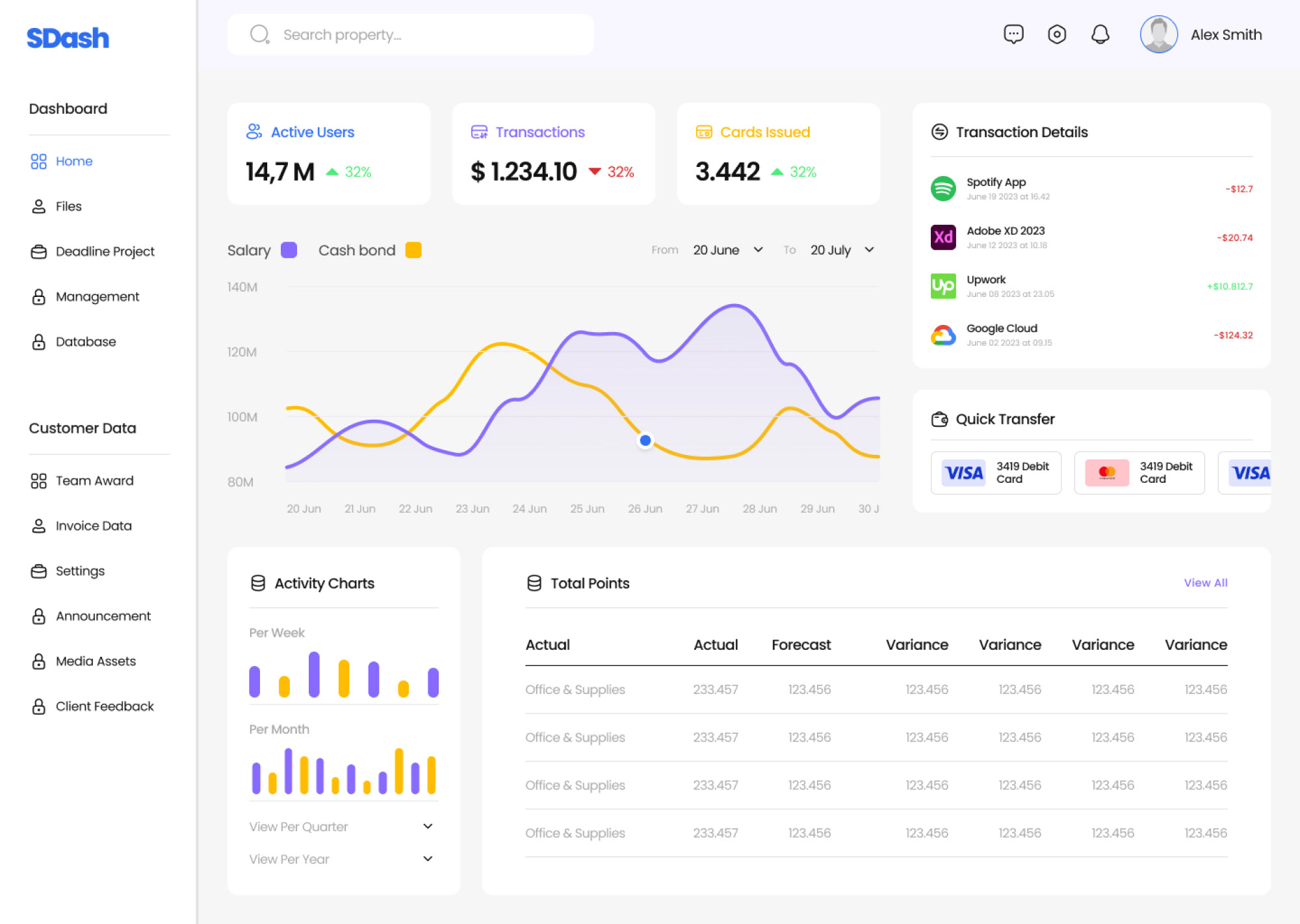Viewport: 1300px width, 924px height.
Task: Click View All link in Total Points
Action: [1205, 583]
